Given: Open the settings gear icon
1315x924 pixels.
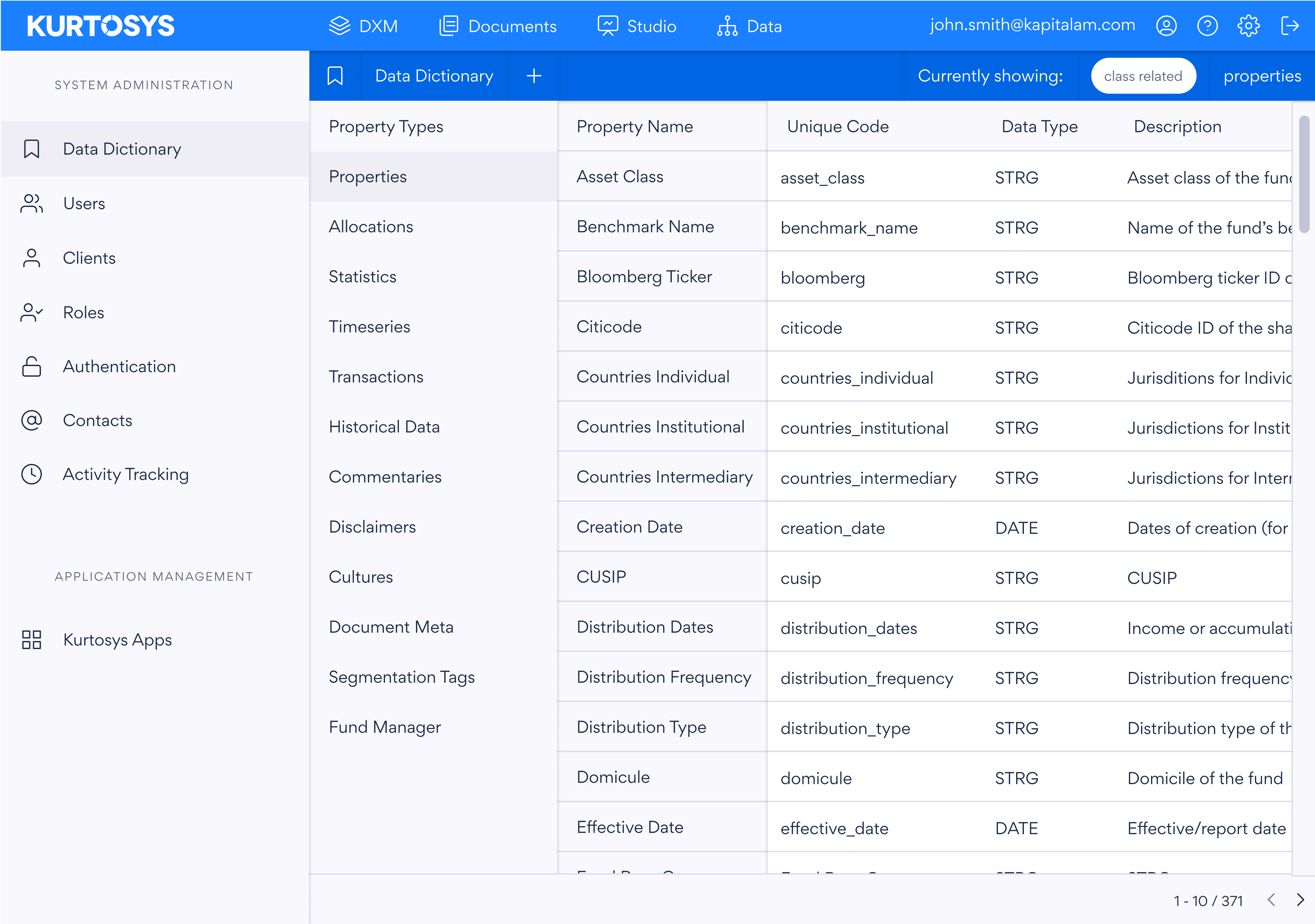Looking at the screenshot, I should click(x=1249, y=26).
